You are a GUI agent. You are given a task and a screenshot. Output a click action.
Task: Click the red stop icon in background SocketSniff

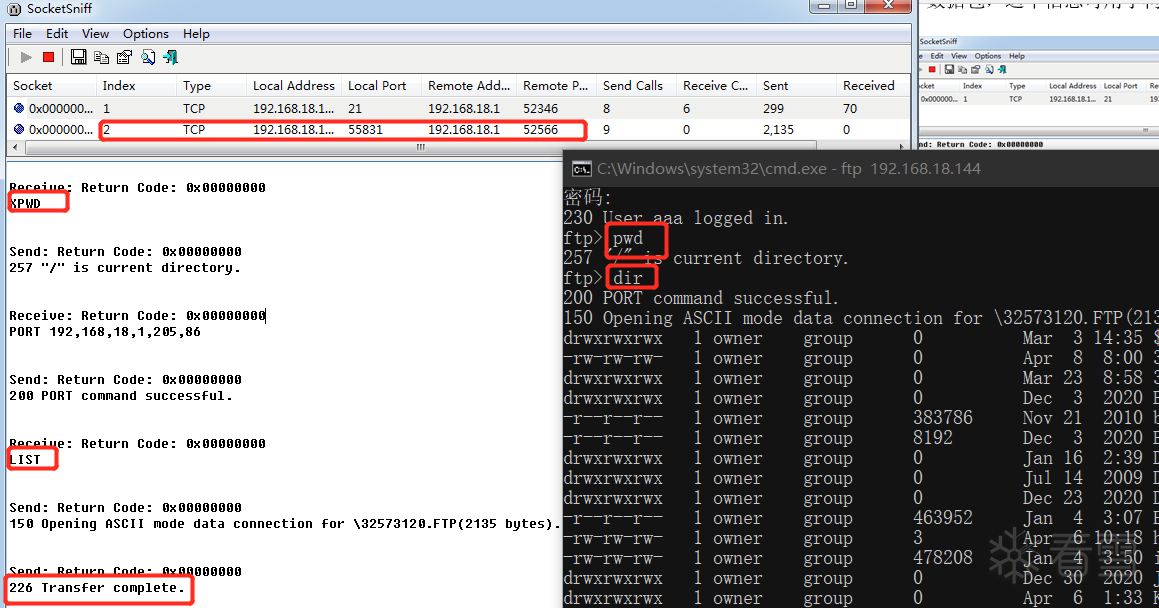(932, 69)
